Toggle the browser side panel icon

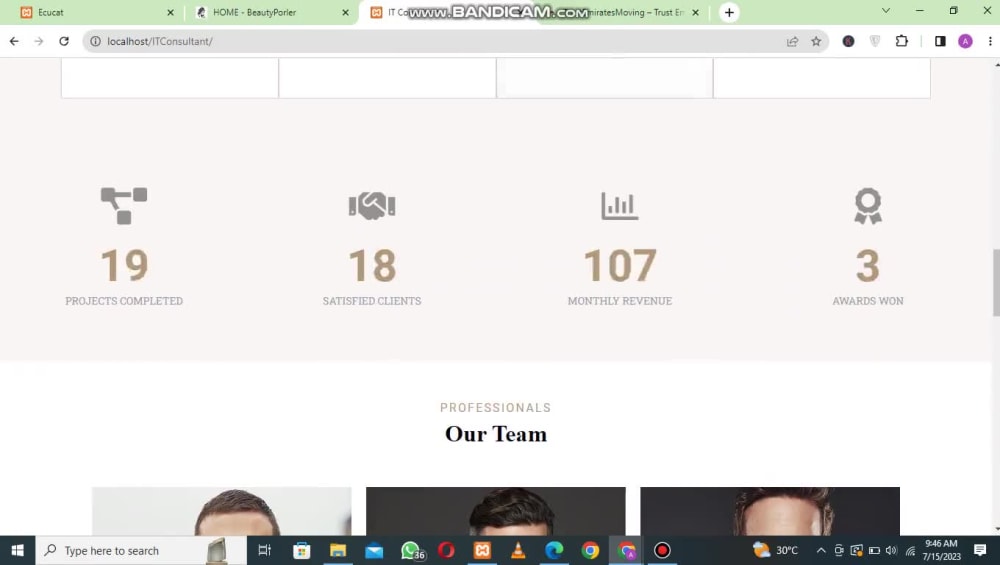click(940, 41)
